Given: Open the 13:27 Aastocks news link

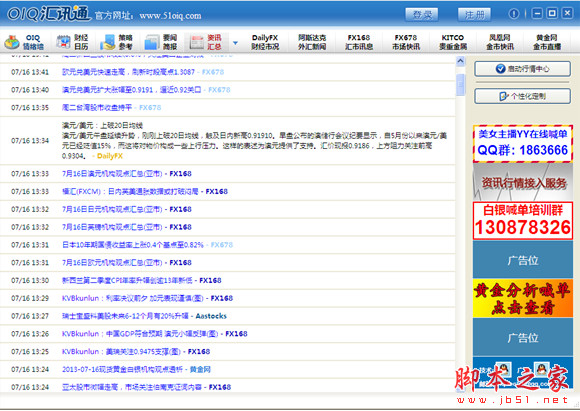Looking at the screenshot, I should click(125, 316).
